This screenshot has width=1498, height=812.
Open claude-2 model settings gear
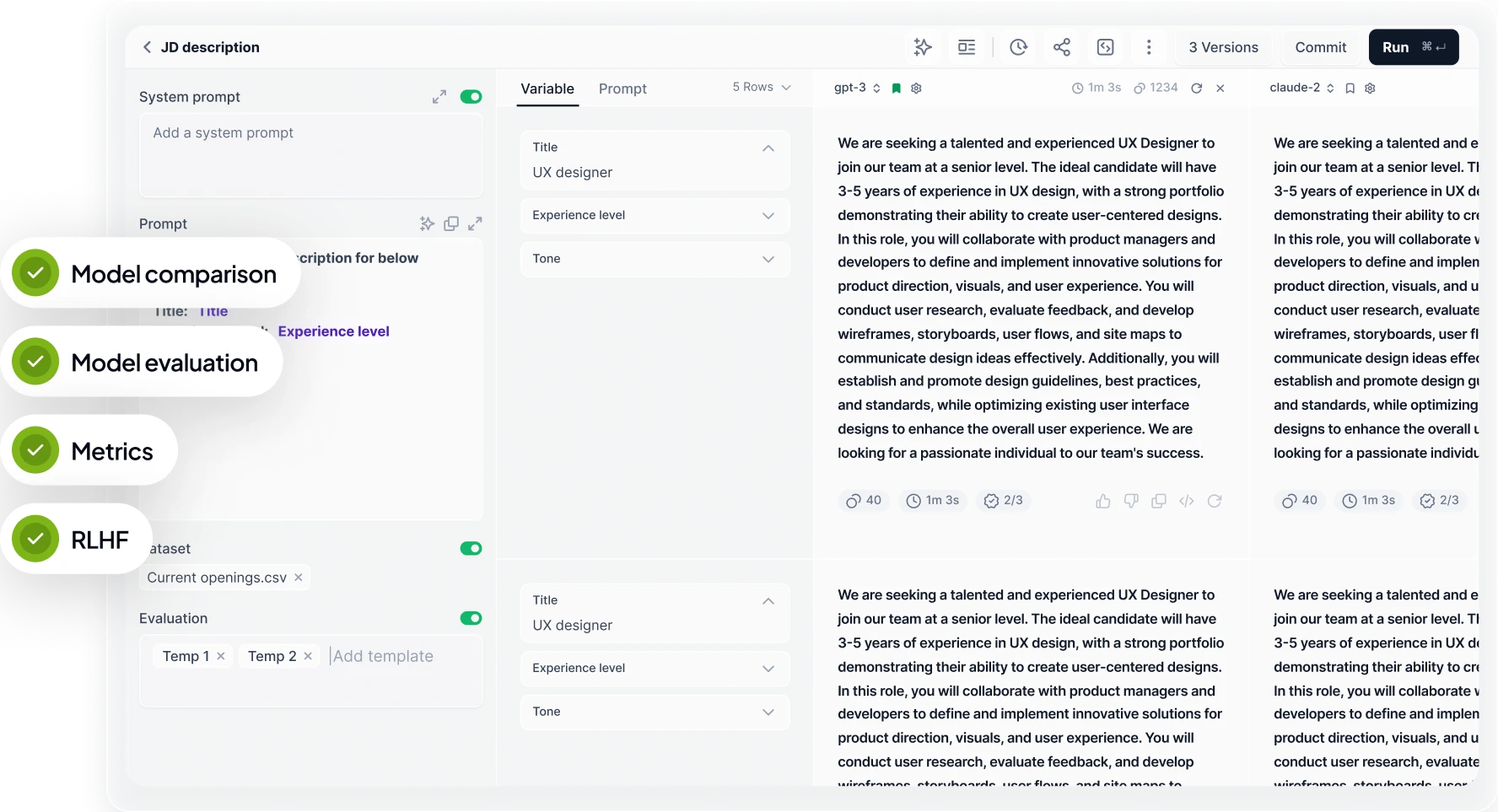click(x=1370, y=88)
